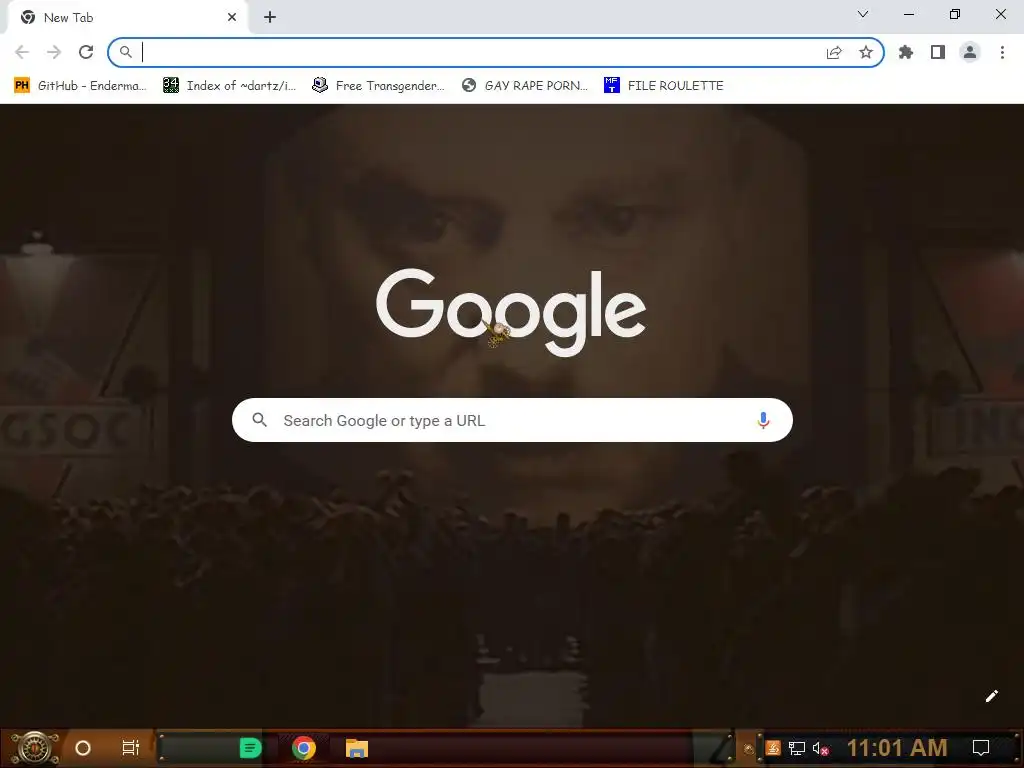Switch to Chrome from the taskbar
The width and height of the screenshot is (1024, 768).
pos(304,748)
